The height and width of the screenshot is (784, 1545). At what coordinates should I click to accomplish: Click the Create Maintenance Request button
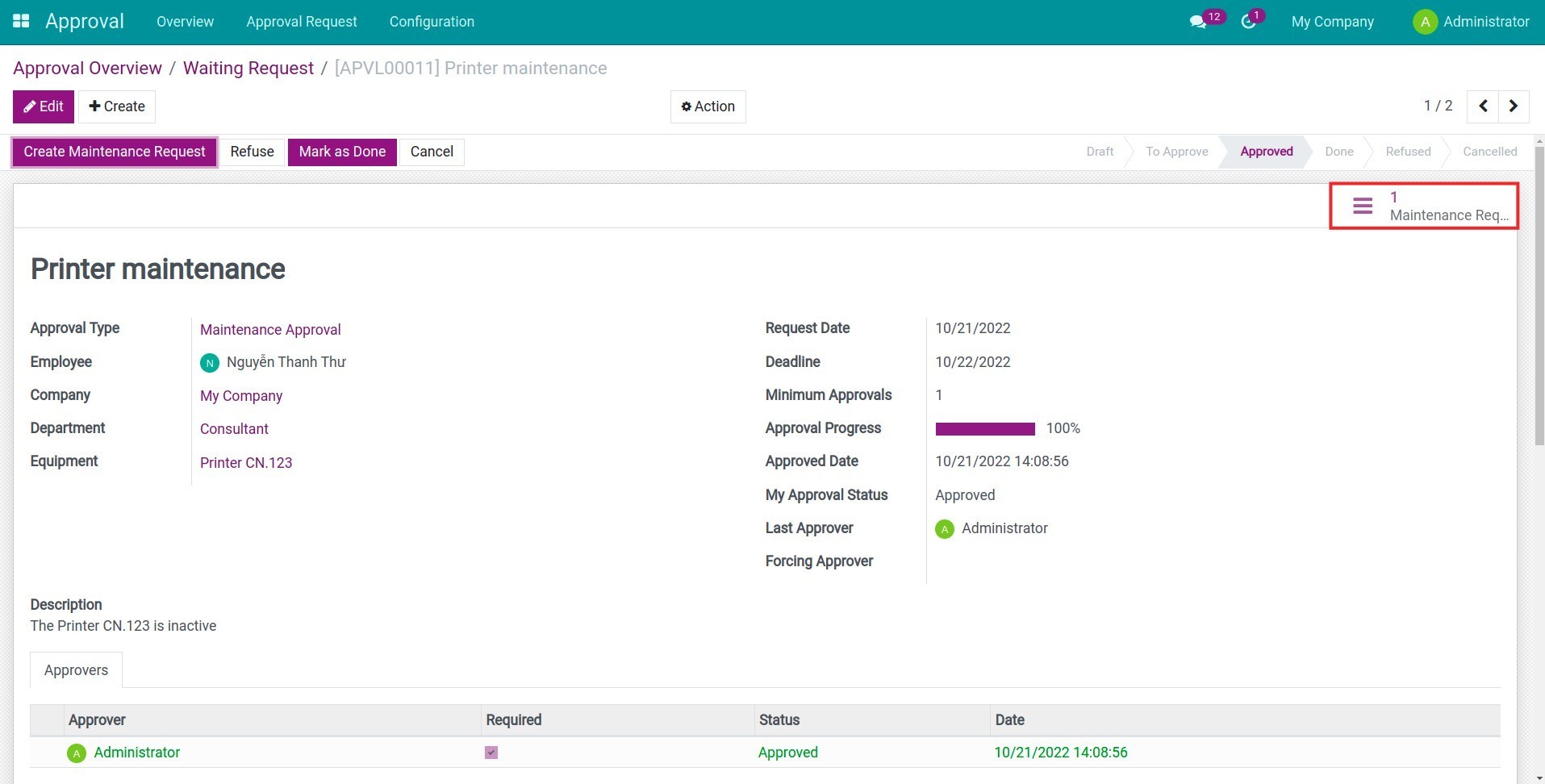click(115, 152)
